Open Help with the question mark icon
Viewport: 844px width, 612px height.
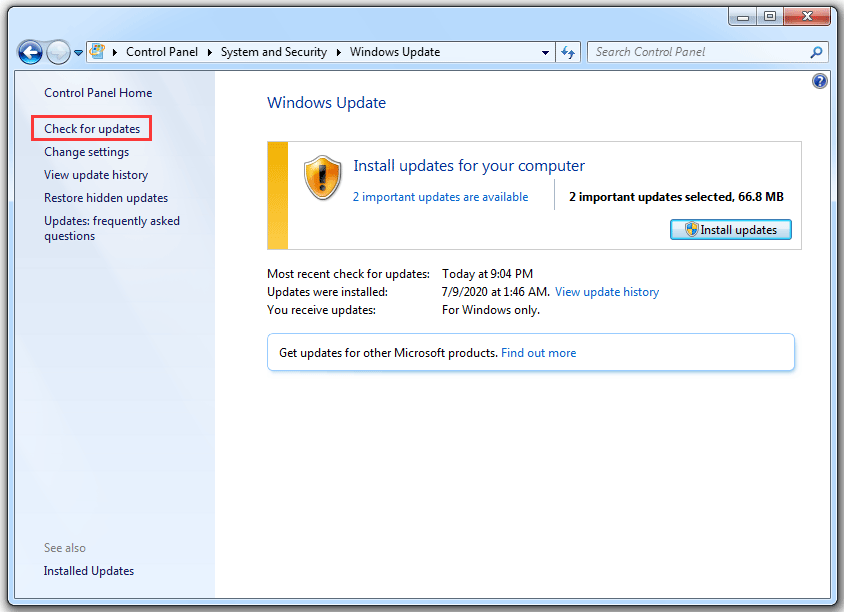[x=820, y=81]
